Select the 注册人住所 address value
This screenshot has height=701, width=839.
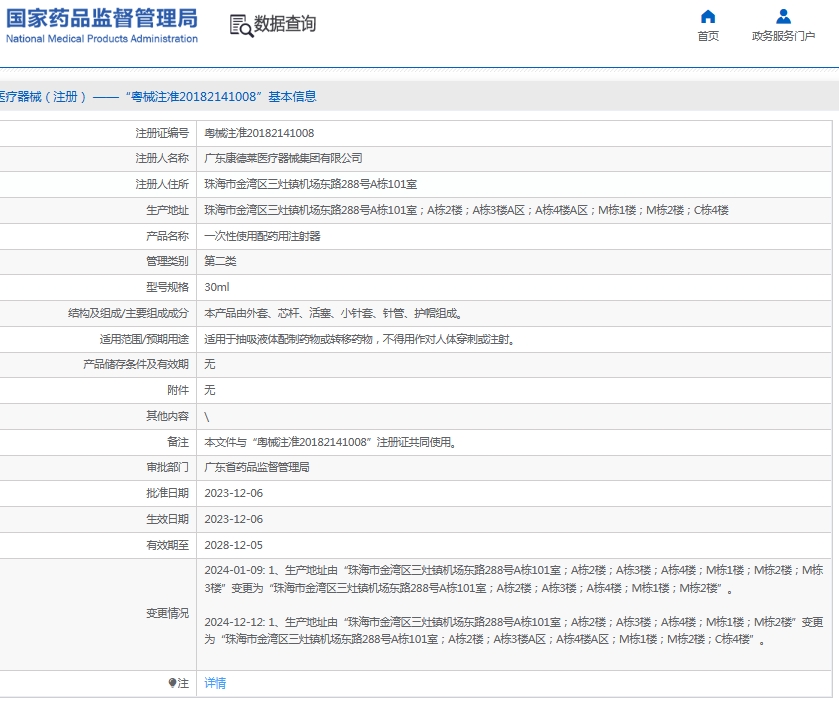(310, 184)
